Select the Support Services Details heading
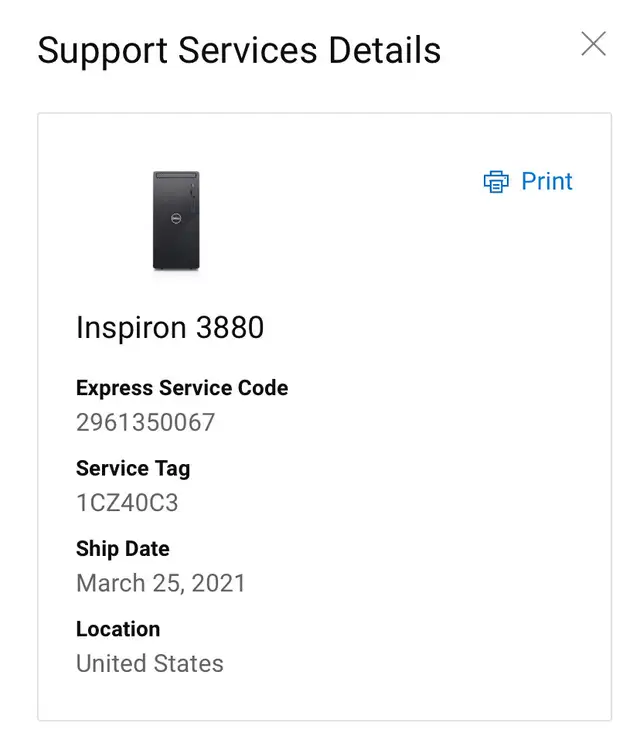This screenshot has height=737, width=640. pos(239,50)
